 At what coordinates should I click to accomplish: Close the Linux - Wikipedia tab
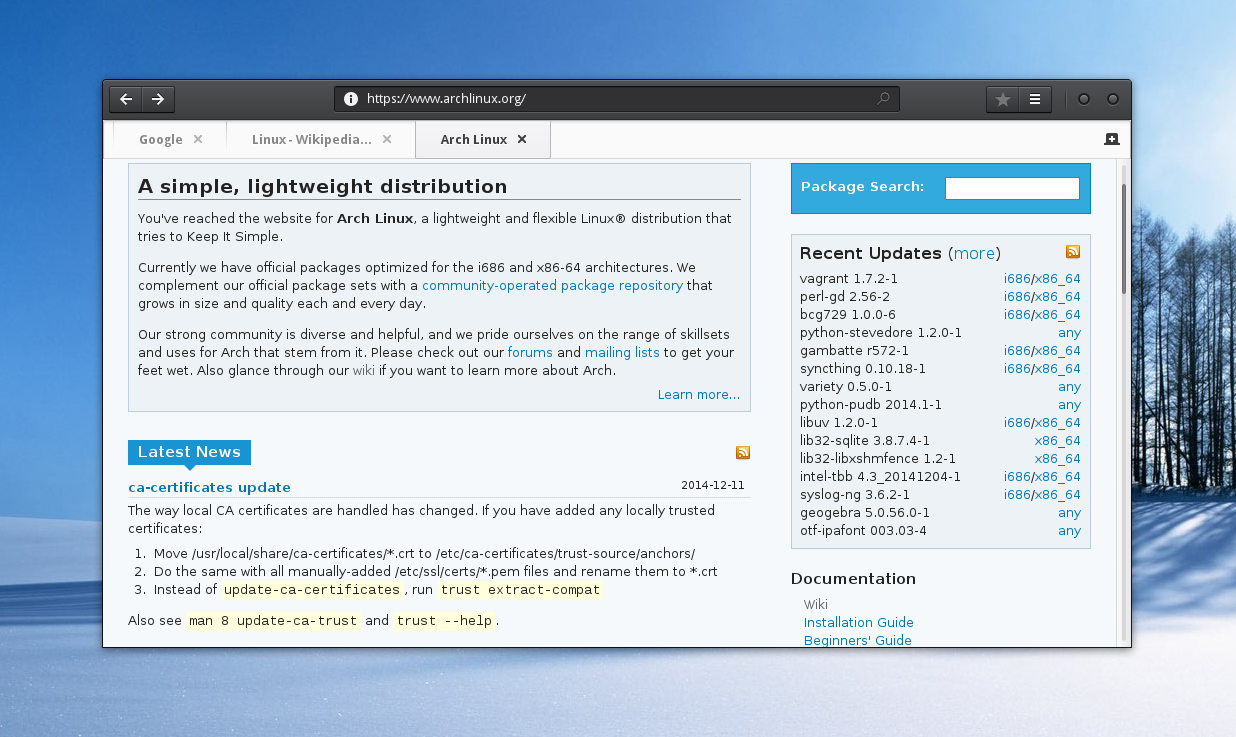(387, 139)
